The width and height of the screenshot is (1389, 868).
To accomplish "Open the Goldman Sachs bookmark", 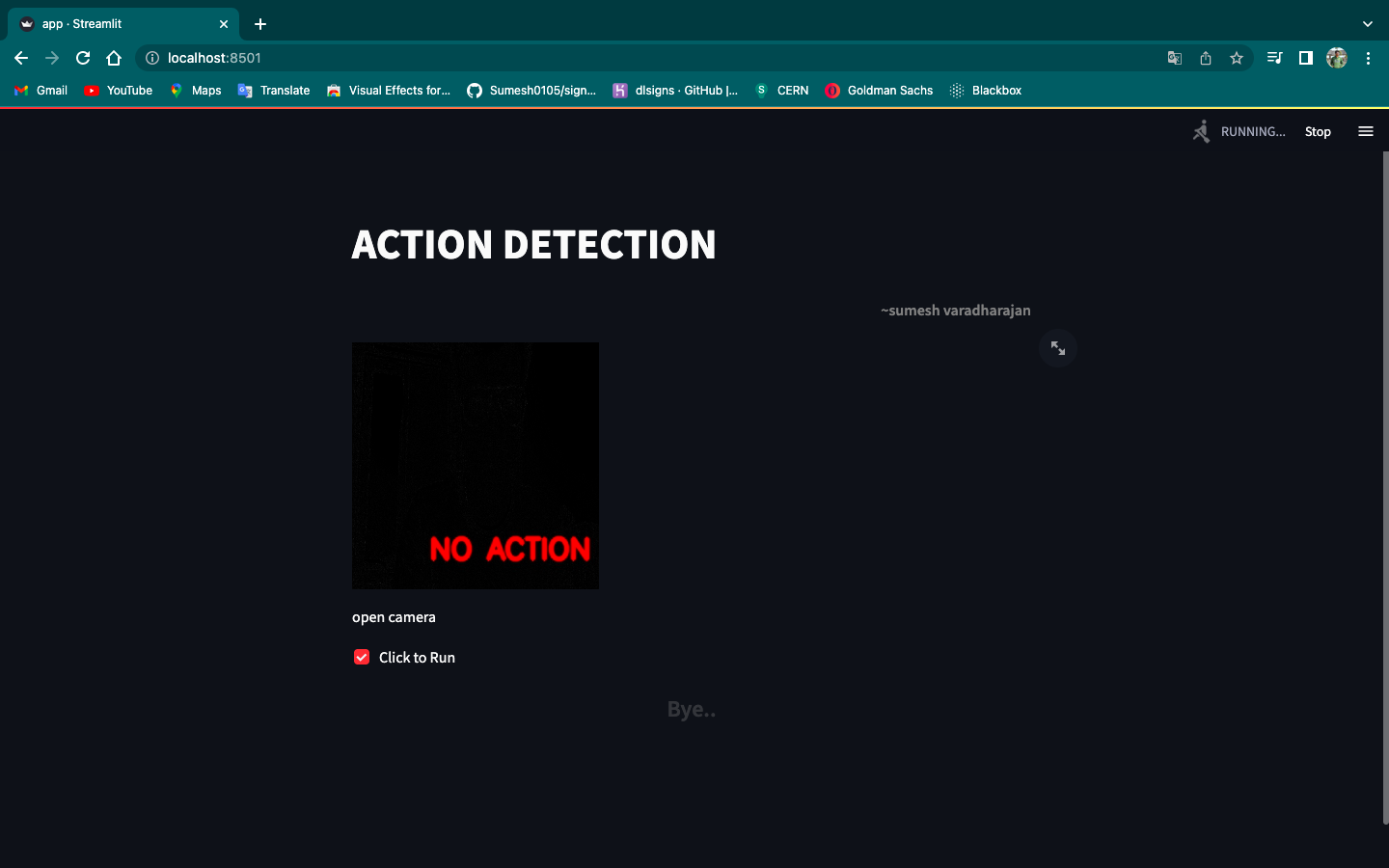I will pyautogui.click(x=880, y=90).
